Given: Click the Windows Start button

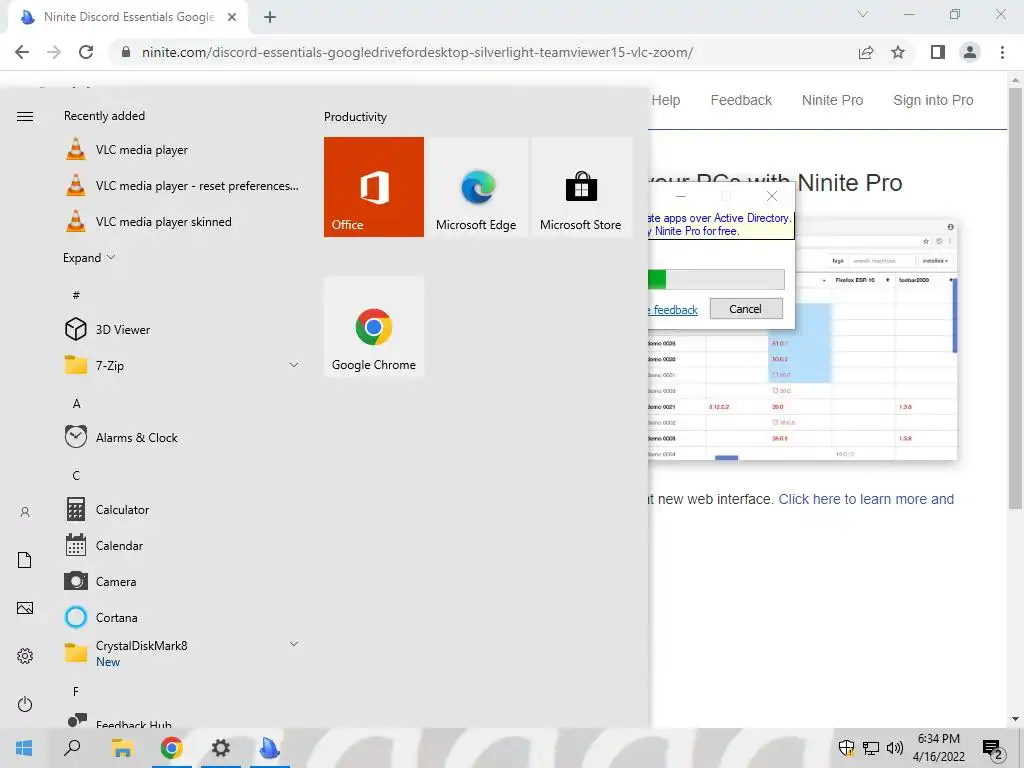Looking at the screenshot, I should (x=24, y=748).
